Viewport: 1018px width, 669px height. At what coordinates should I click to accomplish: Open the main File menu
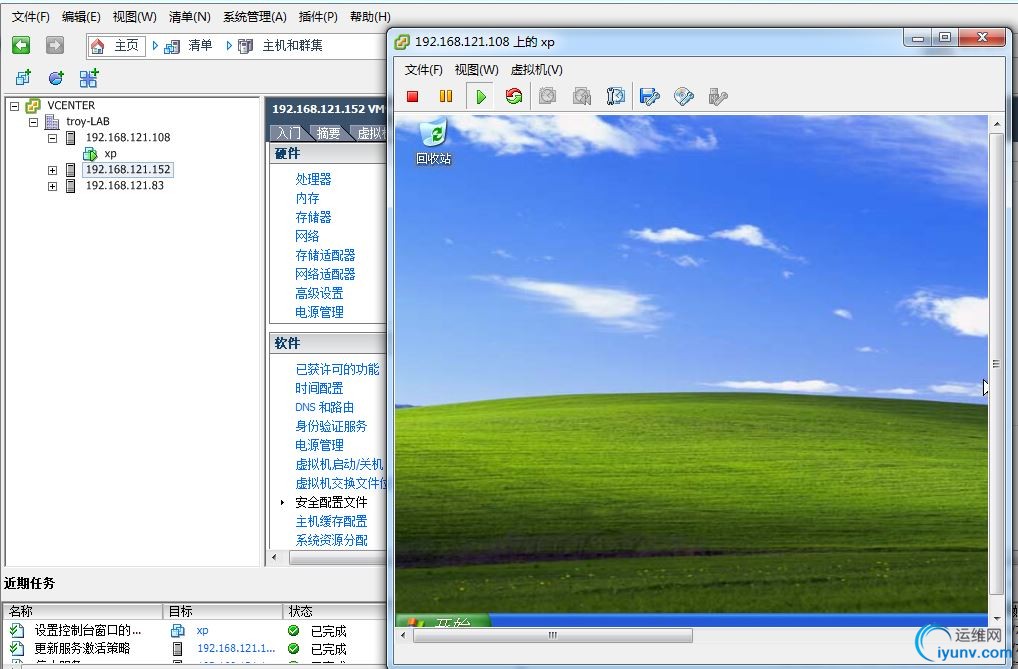[x=31, y=17]
